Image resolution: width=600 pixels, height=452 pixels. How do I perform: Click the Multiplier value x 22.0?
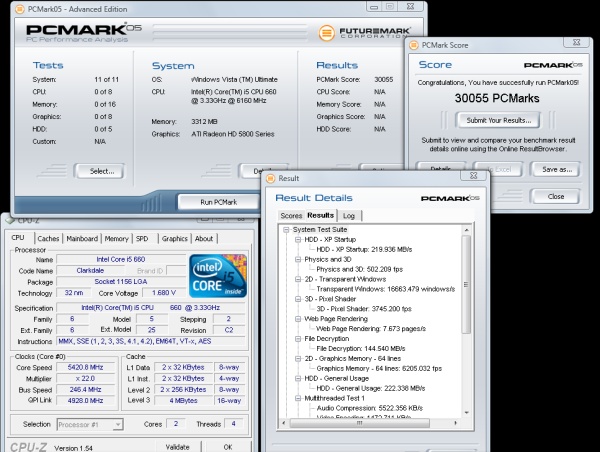click(x=85, y=379)
